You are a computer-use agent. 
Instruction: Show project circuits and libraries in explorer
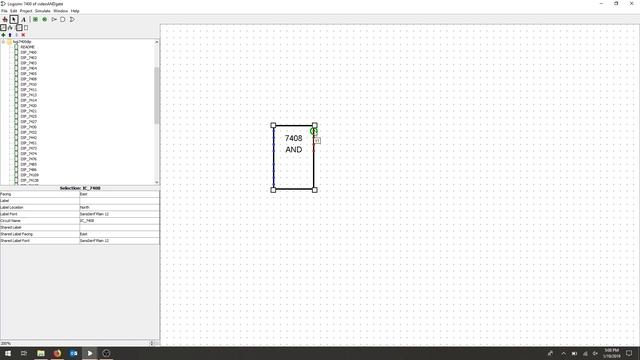pos(3,27)
